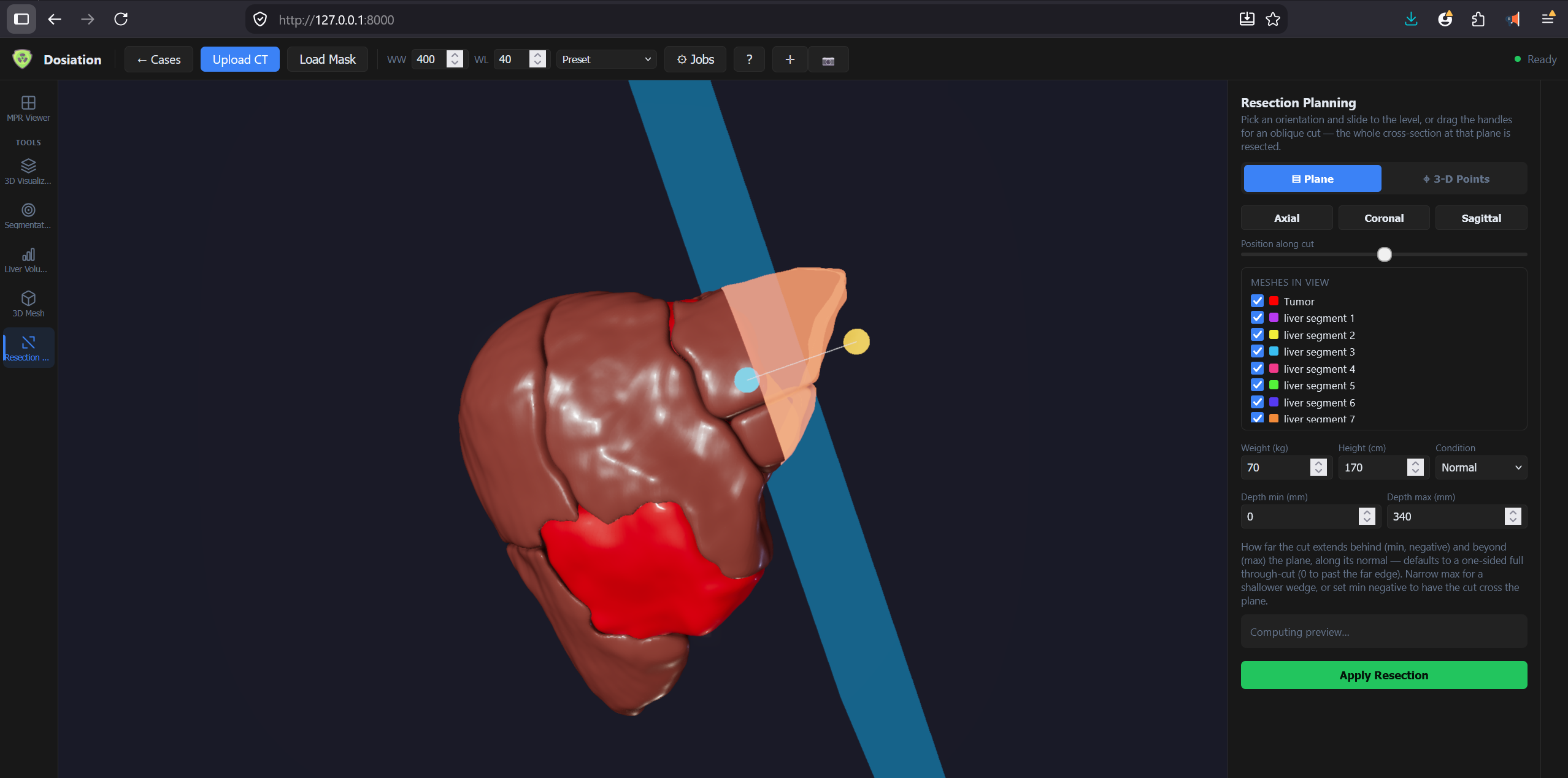Click the camera screenshot icon
The image size is (1568, 778).
pos(828,59)
